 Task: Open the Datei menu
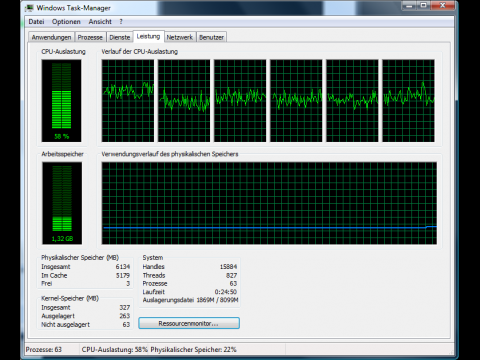36,22
